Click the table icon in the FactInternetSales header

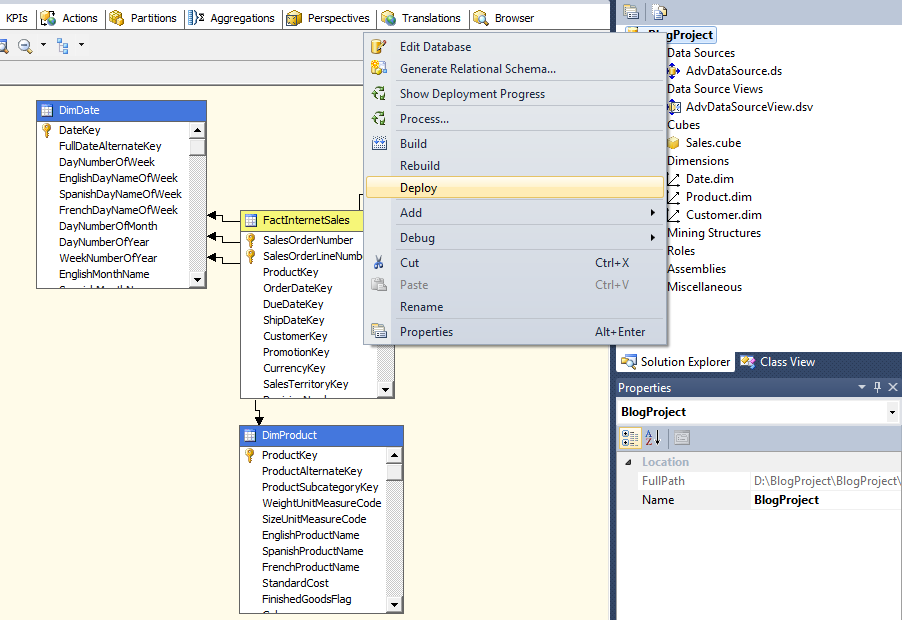(x=251, y=220)
